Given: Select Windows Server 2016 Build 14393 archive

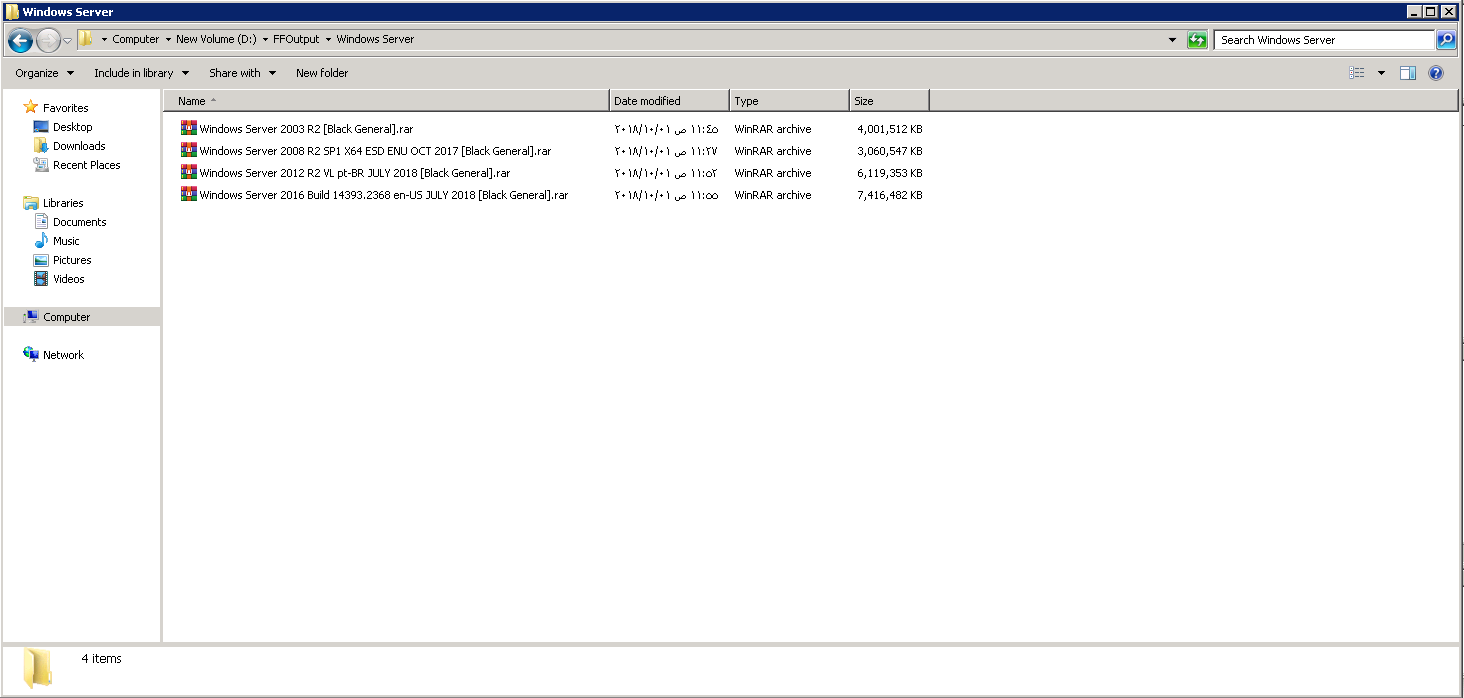Looking at the screenshot, I should (383, 195).
